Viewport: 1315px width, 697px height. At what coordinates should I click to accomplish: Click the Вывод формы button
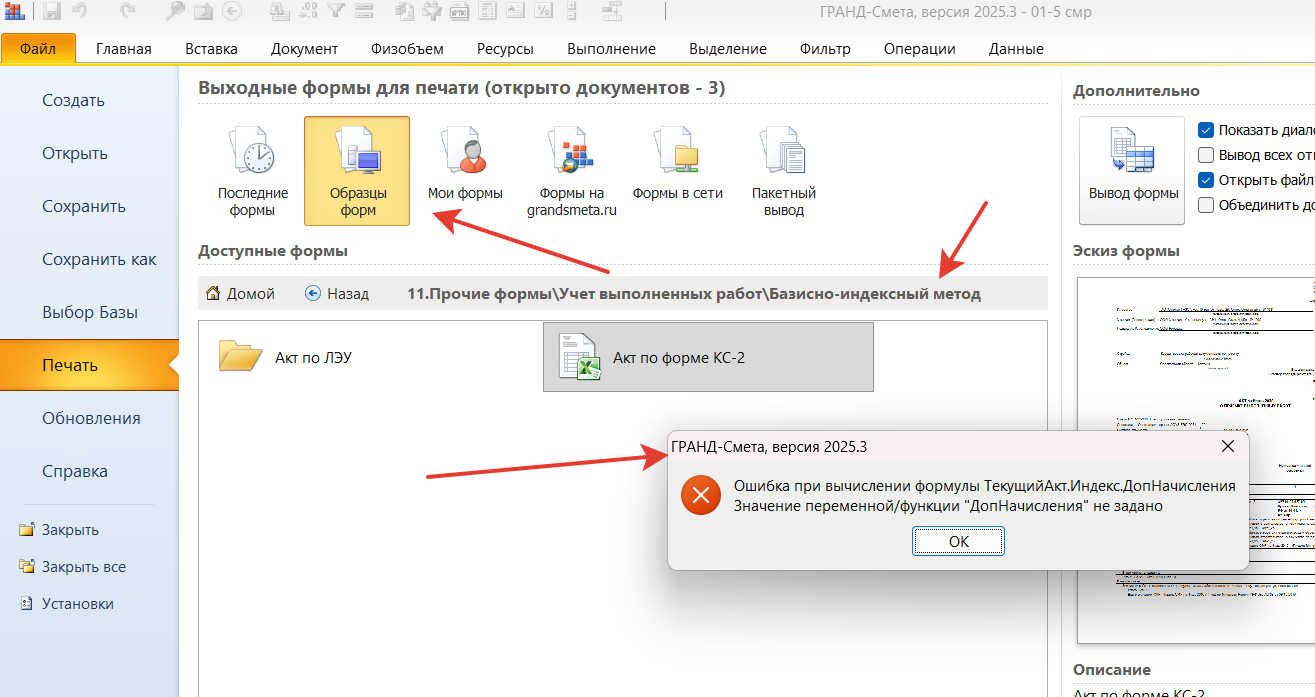coord(1133,171)
